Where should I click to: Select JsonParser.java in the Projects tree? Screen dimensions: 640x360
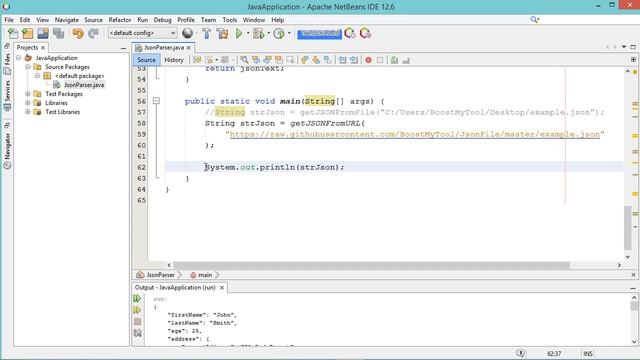pos(84,85)
